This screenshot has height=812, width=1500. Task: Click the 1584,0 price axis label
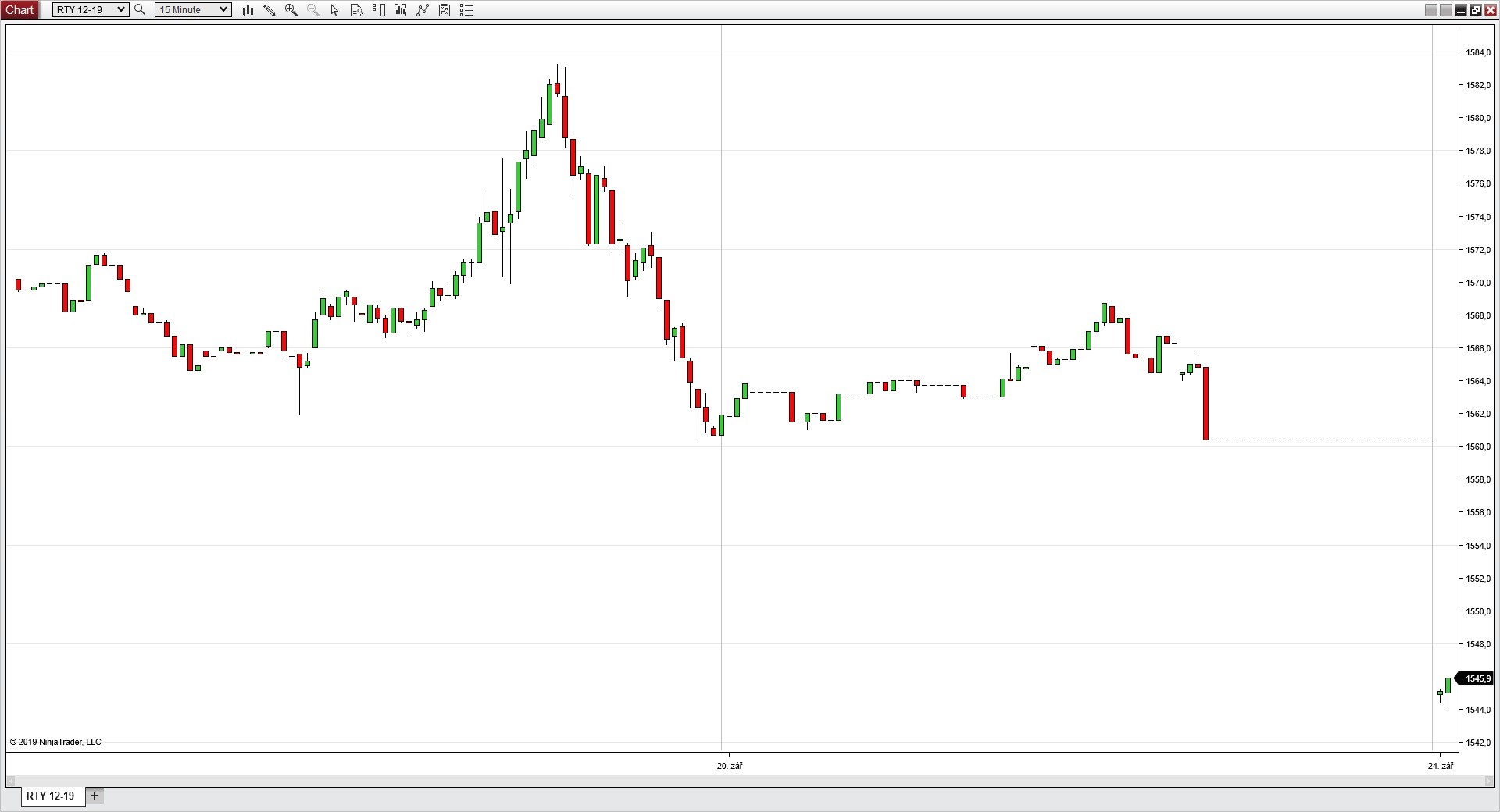(1478, 52)
